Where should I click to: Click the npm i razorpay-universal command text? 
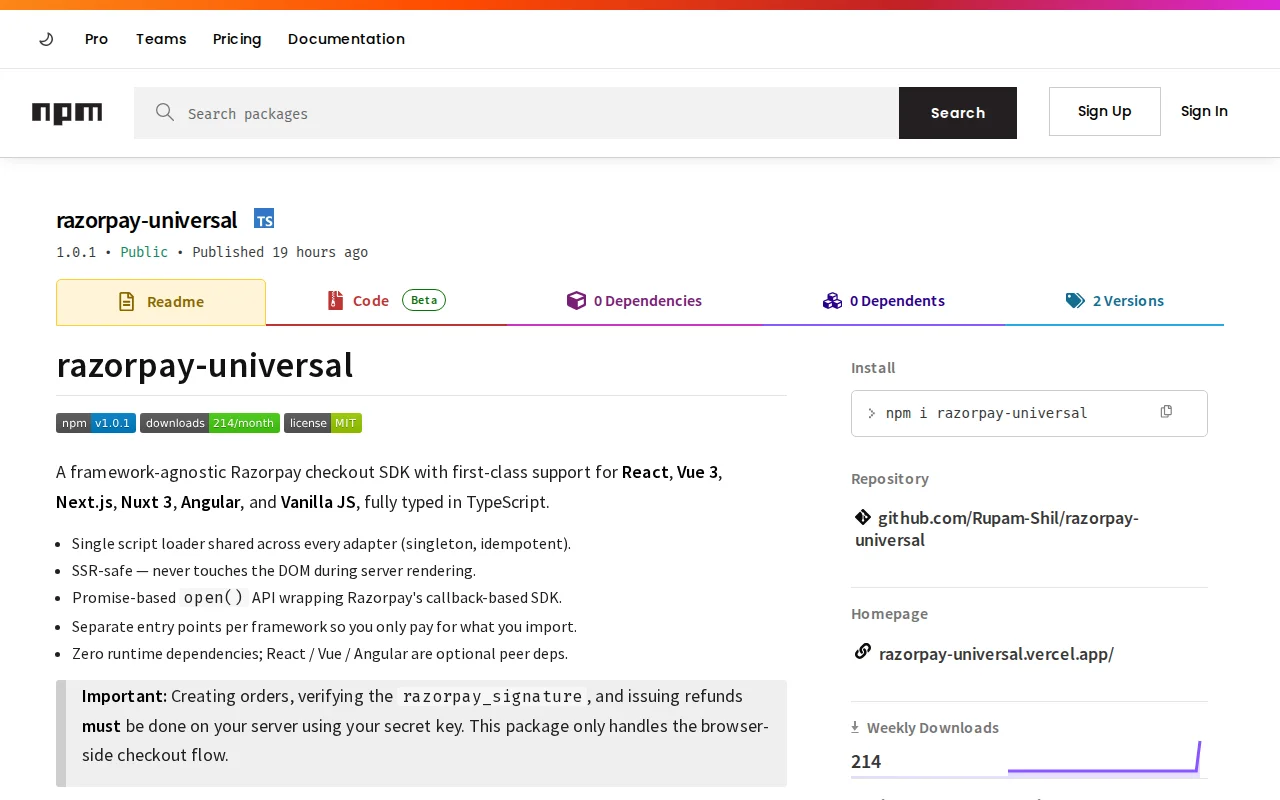[986, 413]
